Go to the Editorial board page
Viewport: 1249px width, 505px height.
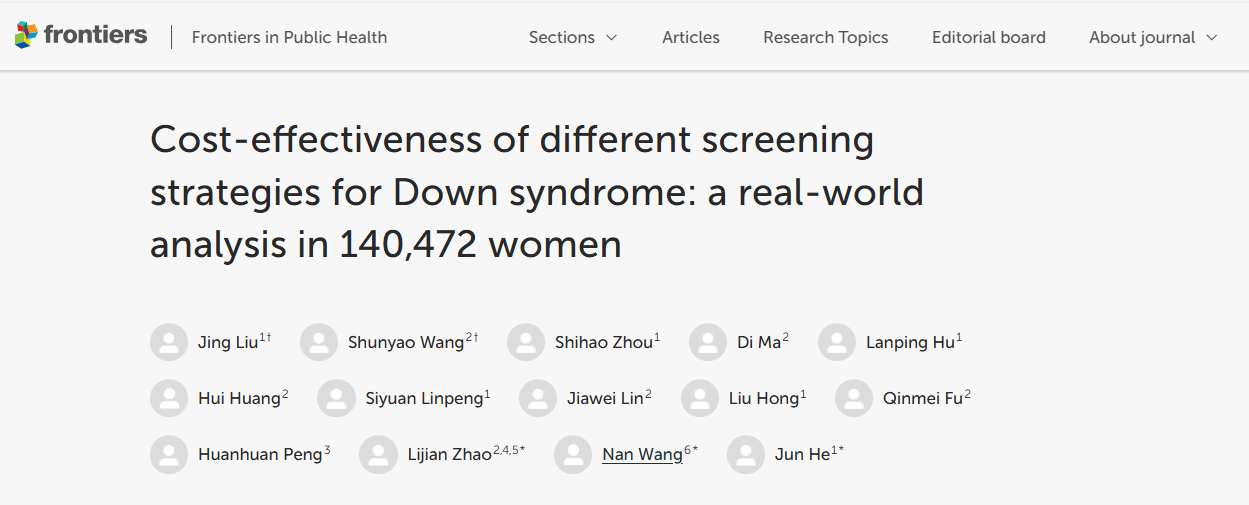pyautogui.click(x=988, y=37)
